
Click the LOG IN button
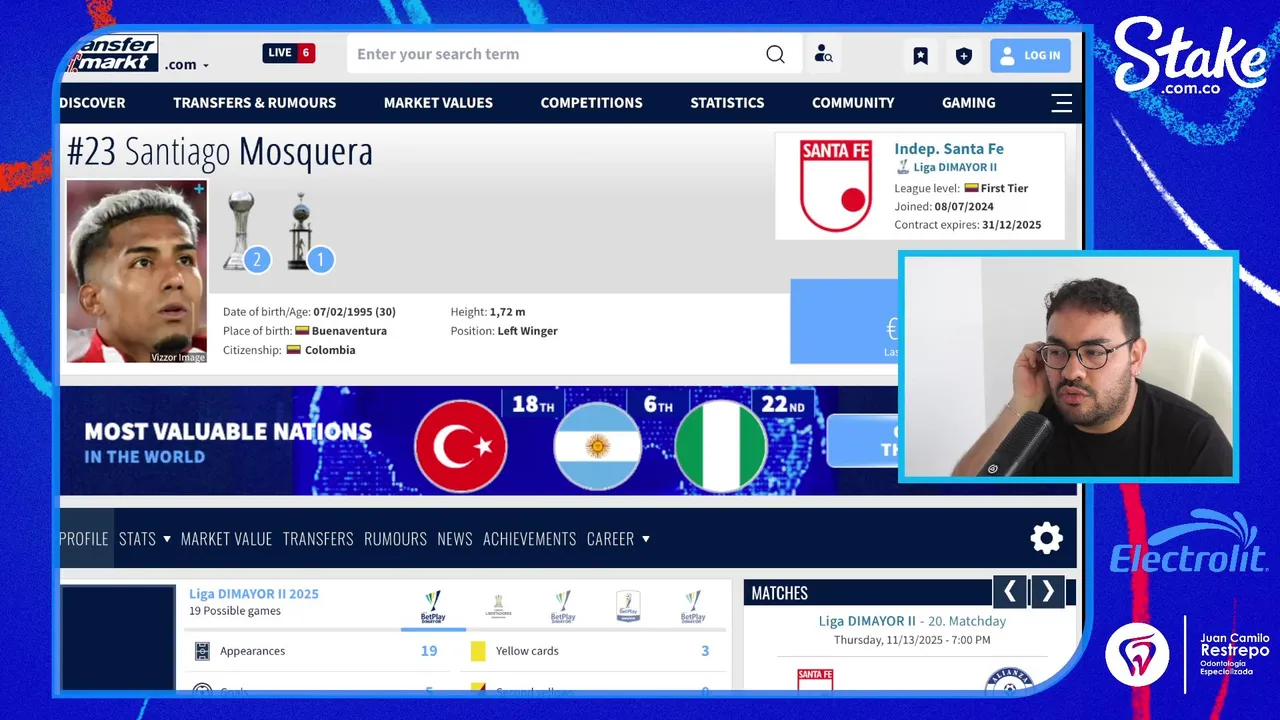(1030, 56)
